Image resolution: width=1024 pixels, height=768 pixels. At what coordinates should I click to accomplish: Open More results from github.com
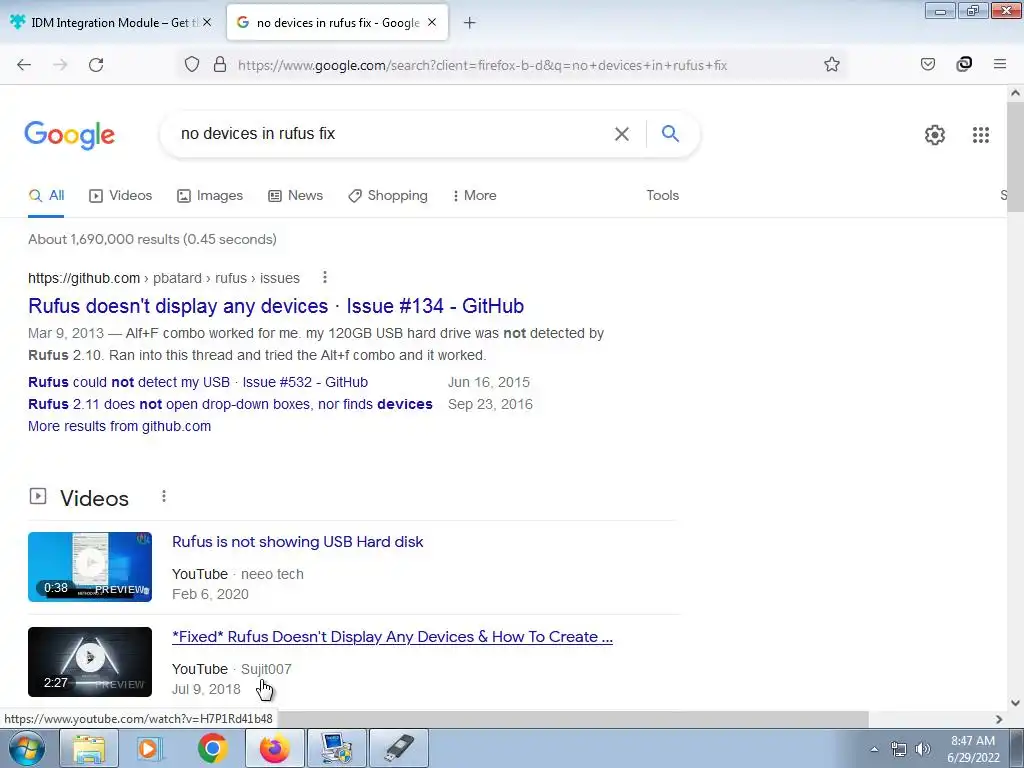tap(120, 426)
